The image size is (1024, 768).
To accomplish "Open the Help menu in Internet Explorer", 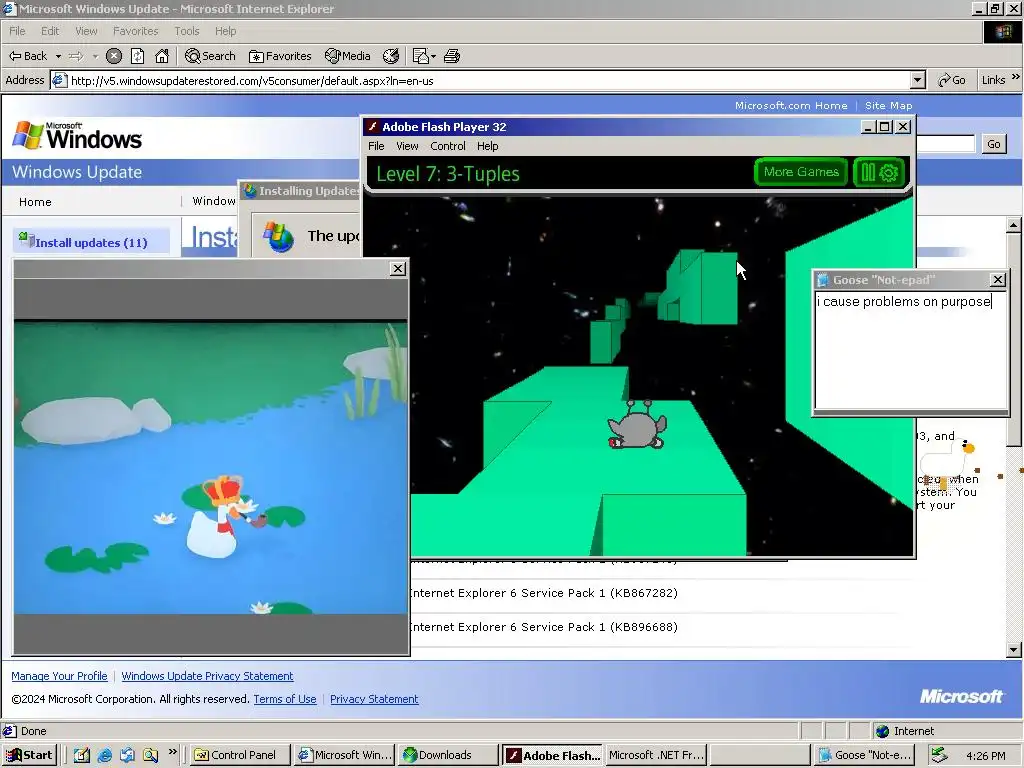I will [x=225, y=31].
